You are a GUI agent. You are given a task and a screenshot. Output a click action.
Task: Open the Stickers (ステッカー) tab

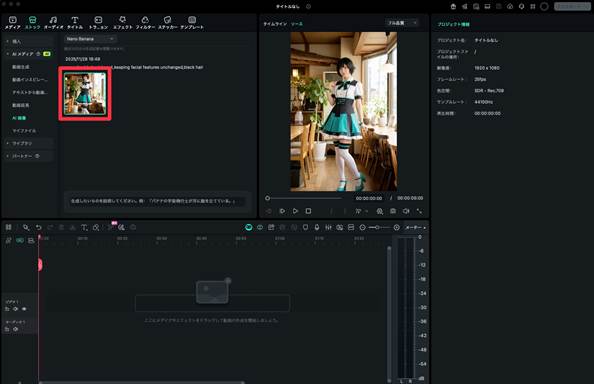167,23
